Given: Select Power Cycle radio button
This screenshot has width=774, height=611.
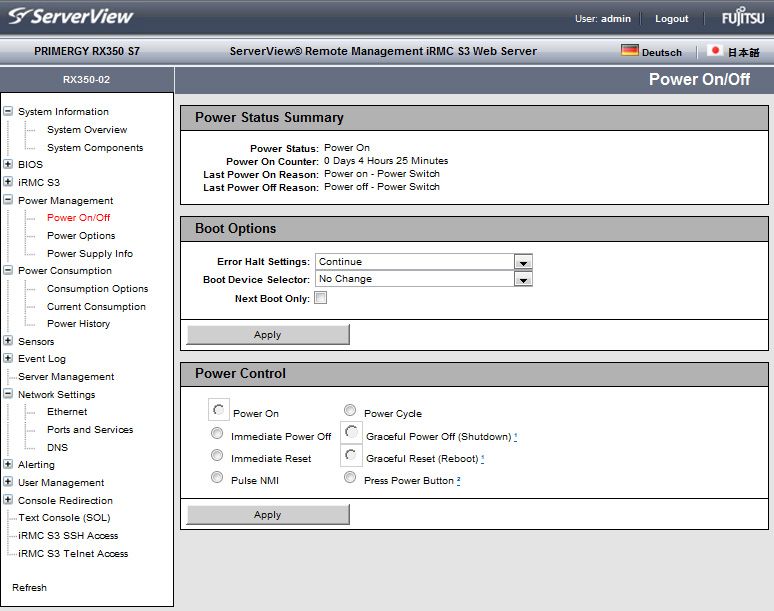Looking at the screenshot, I should 350,410.
